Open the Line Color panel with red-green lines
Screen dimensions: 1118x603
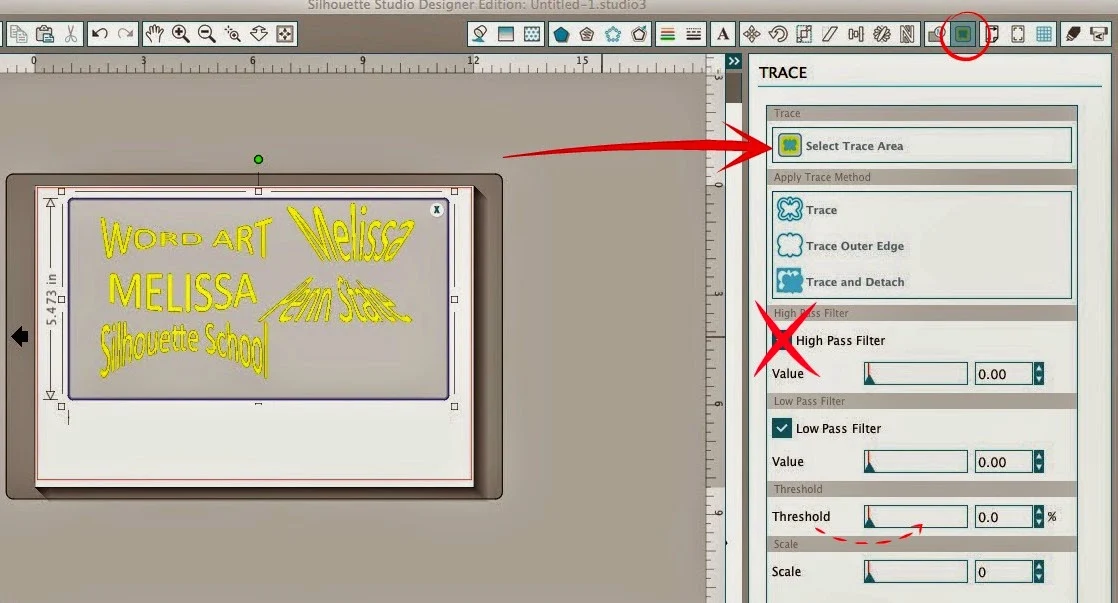click(x=667, y=34)
